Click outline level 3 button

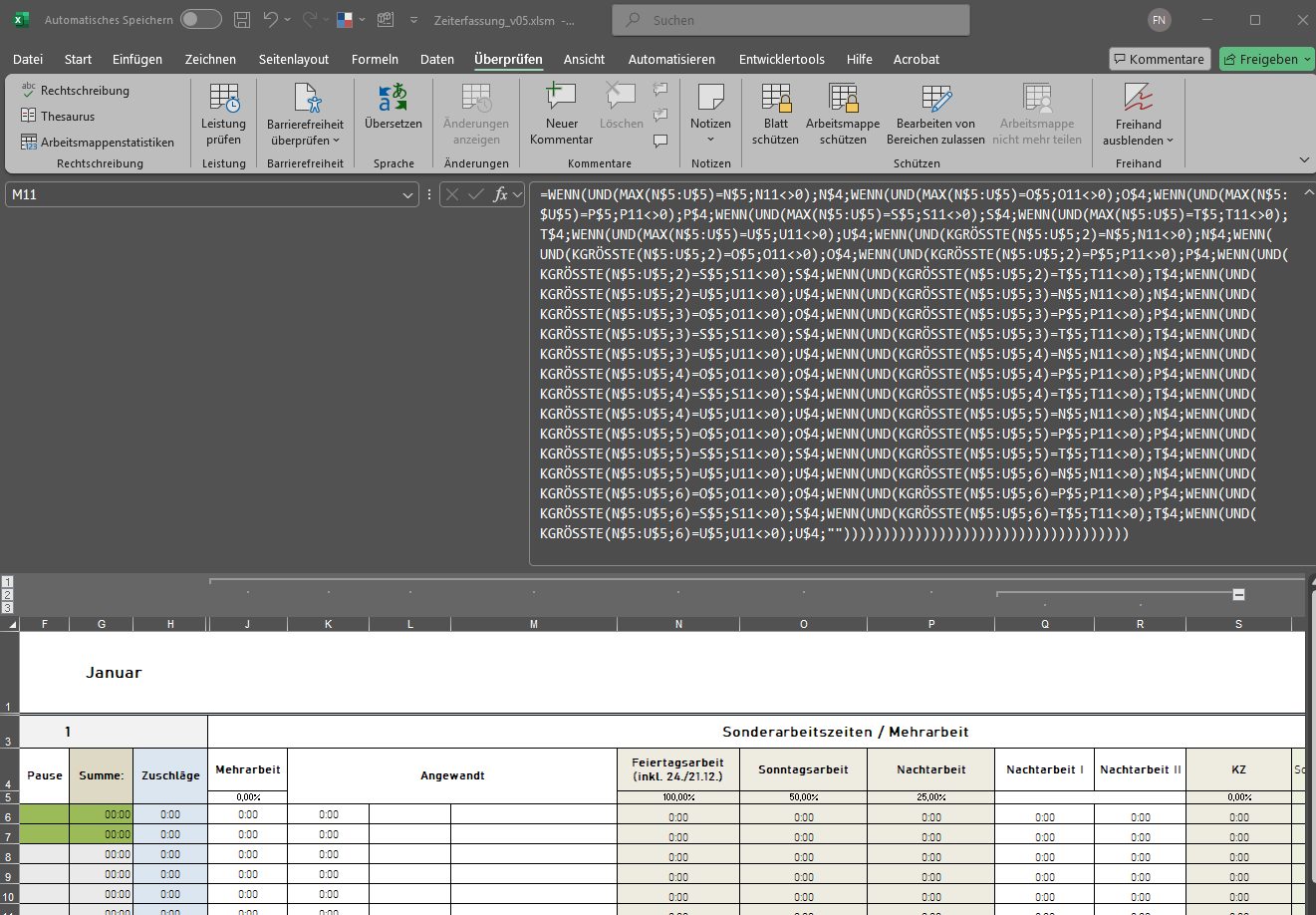click(x=8, y=607)
